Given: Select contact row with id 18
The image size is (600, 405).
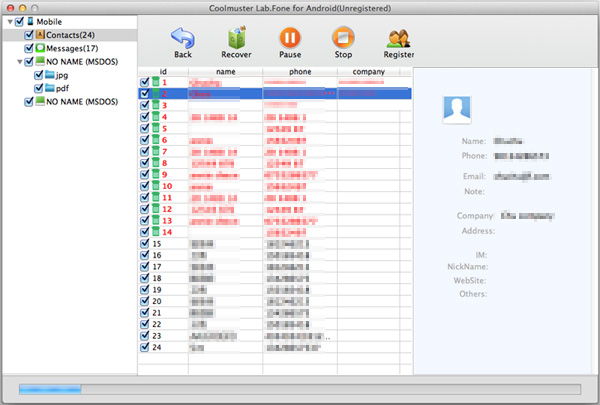Looking at the screenshot, I should [x=275, y=278].
